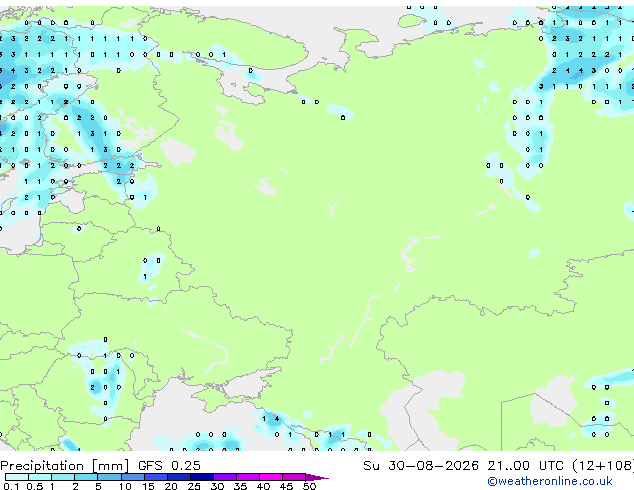Pick the dark navy 25–30 legend swatch
The width and height of the screenshot is (634, 490).
(202, 477)
